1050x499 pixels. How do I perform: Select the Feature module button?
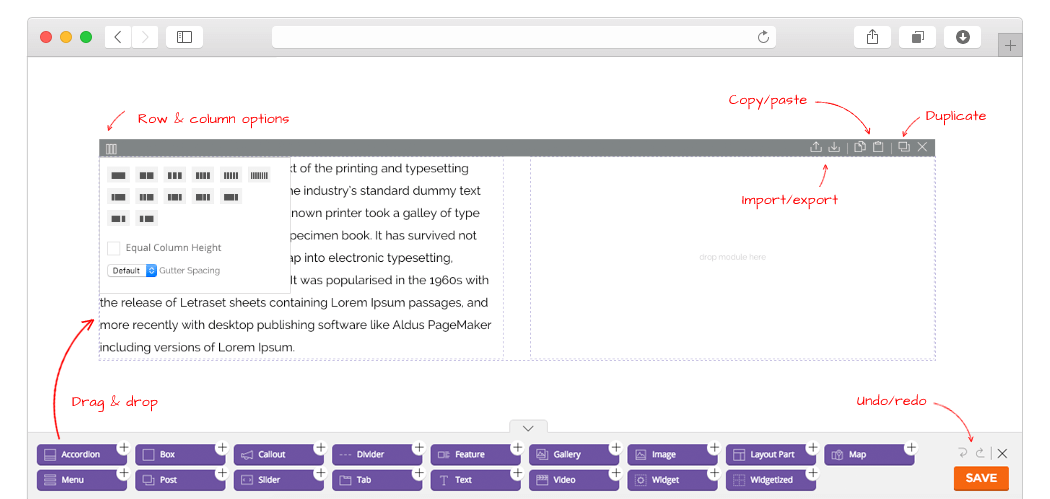475,455
